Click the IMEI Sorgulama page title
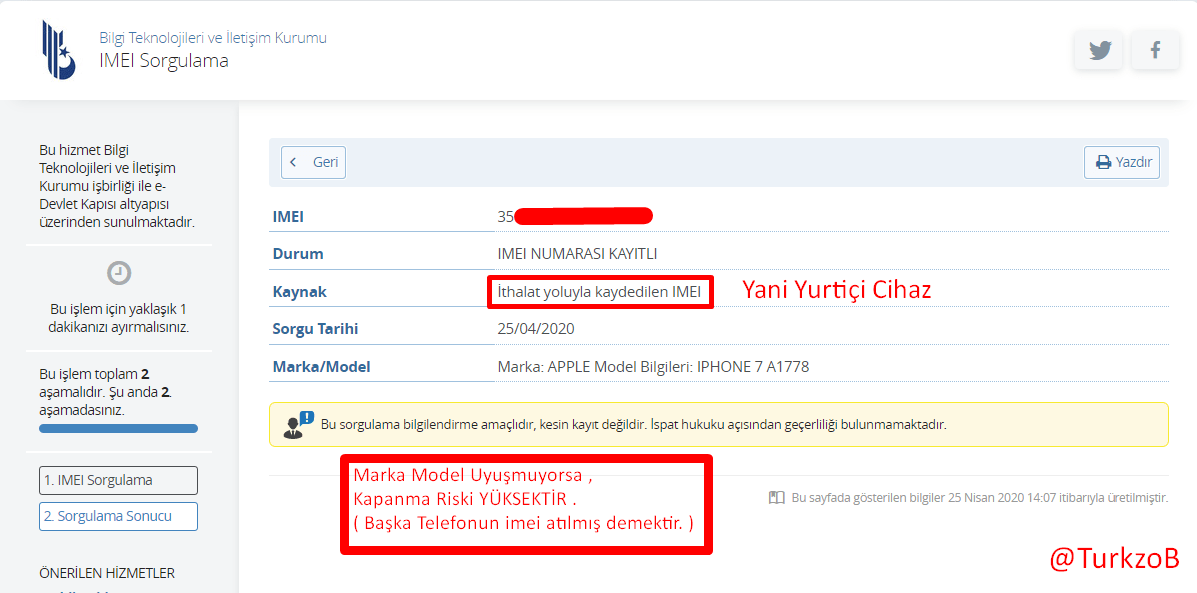 163,60
